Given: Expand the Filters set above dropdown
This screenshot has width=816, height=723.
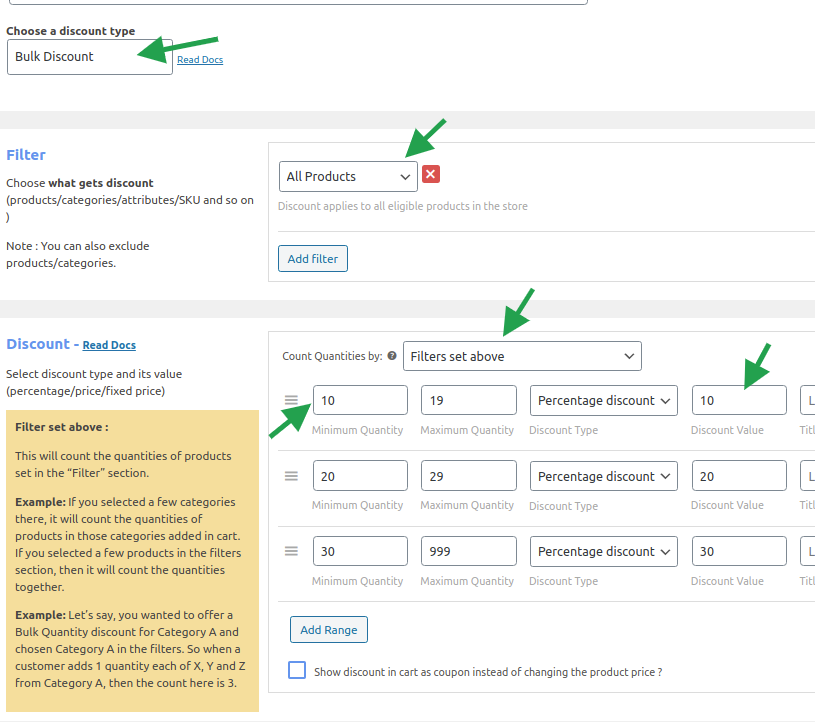Looking at the screenshot, I should 522,356.
